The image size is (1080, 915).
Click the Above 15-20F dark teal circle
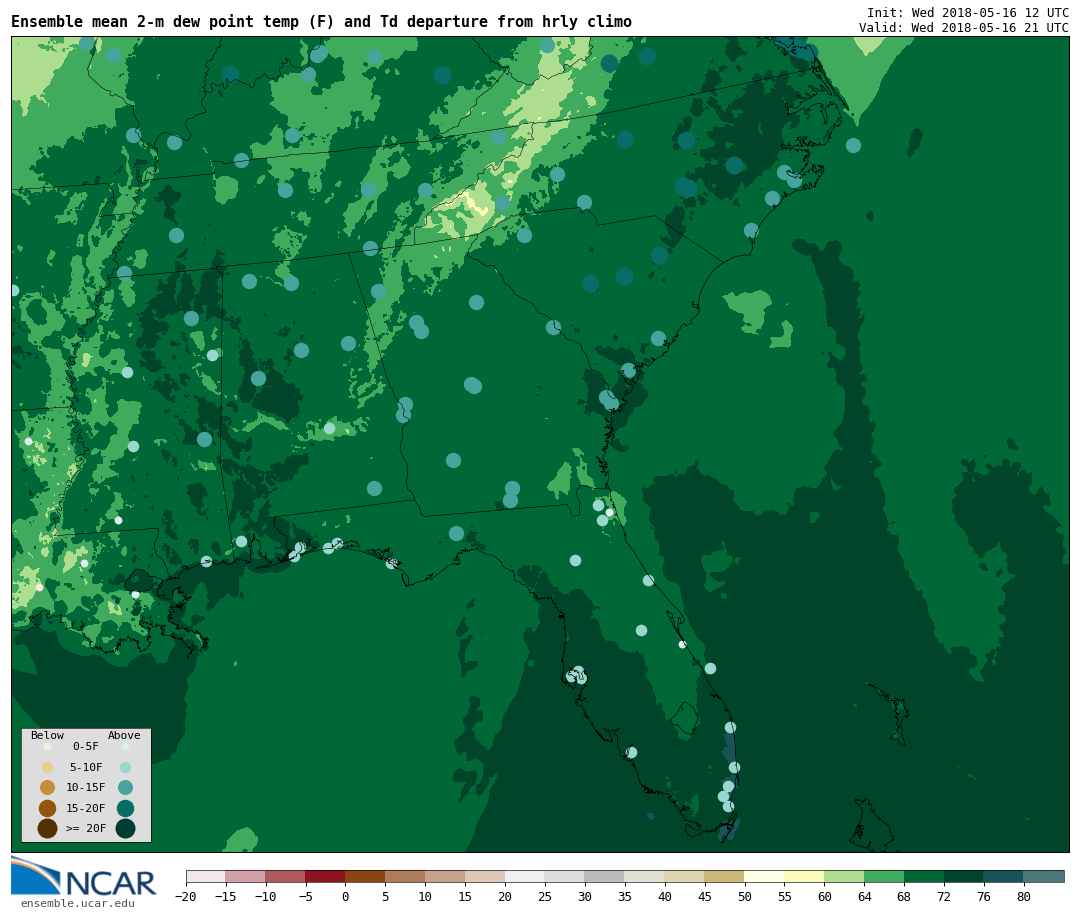125,808
